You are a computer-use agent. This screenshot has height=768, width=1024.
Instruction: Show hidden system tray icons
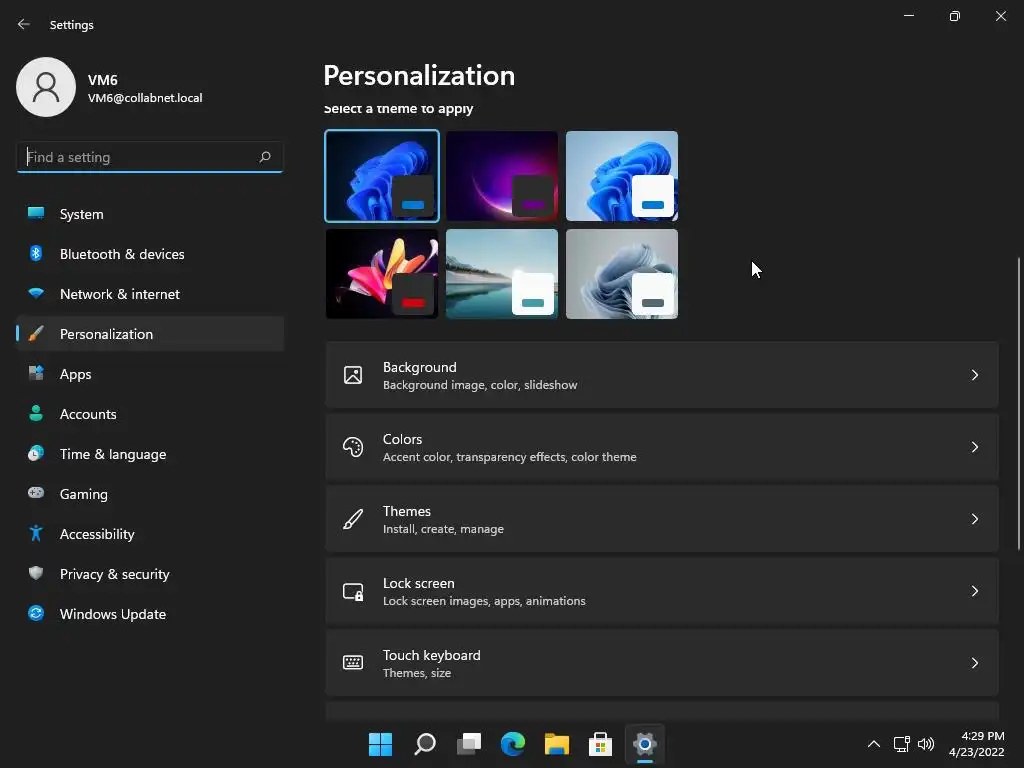[874, 744]
